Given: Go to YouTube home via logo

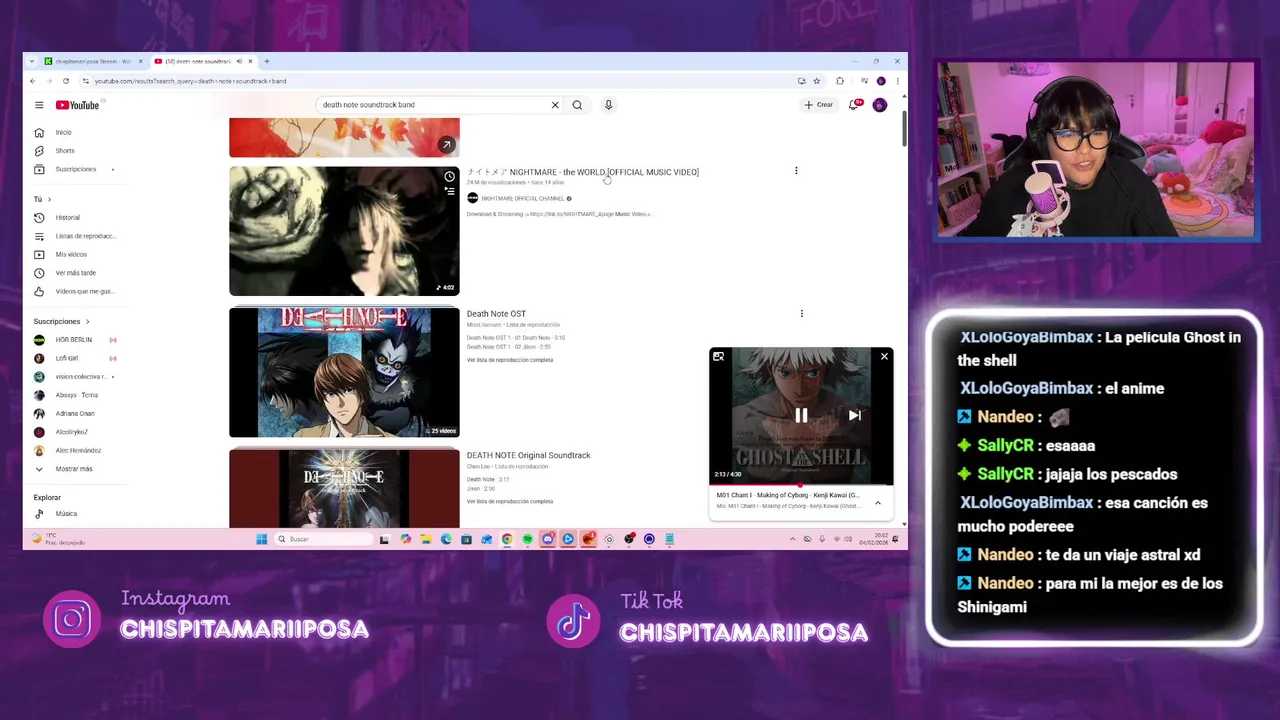Looking at the screenshot, I should point(77,105).
